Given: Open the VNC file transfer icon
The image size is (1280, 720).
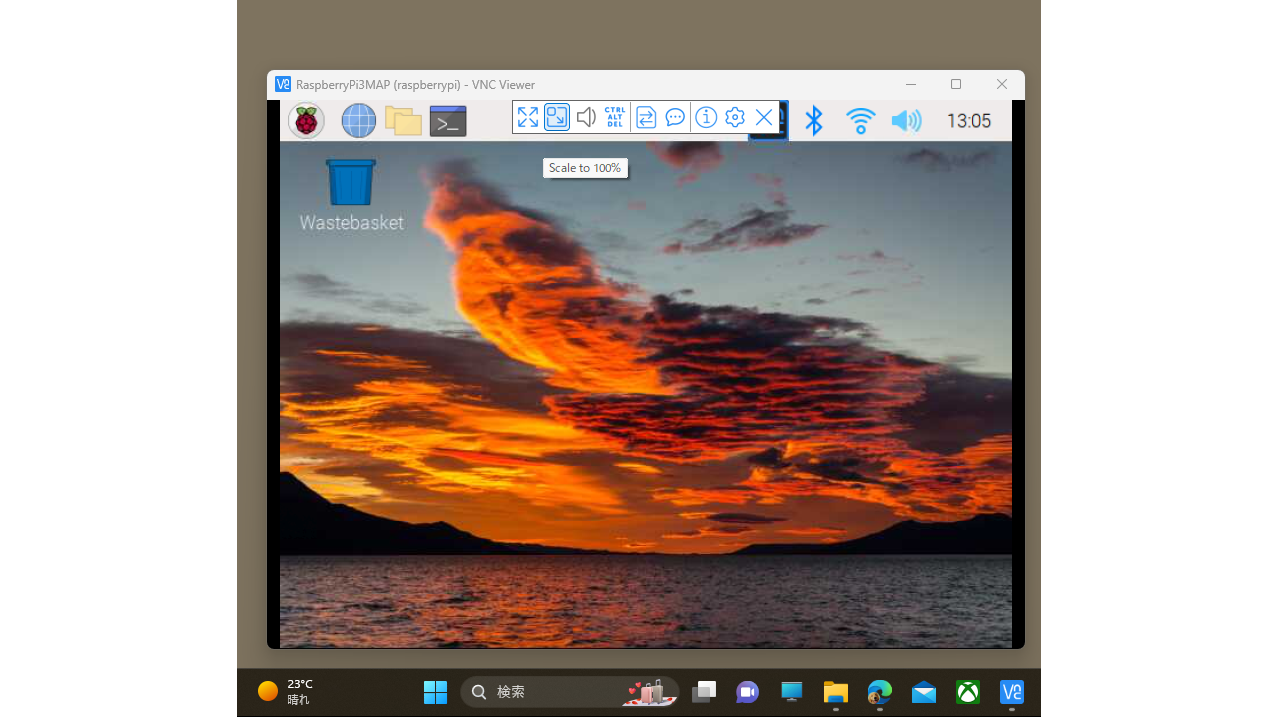Looking at the screenshot, I should (x=646, y=118).
